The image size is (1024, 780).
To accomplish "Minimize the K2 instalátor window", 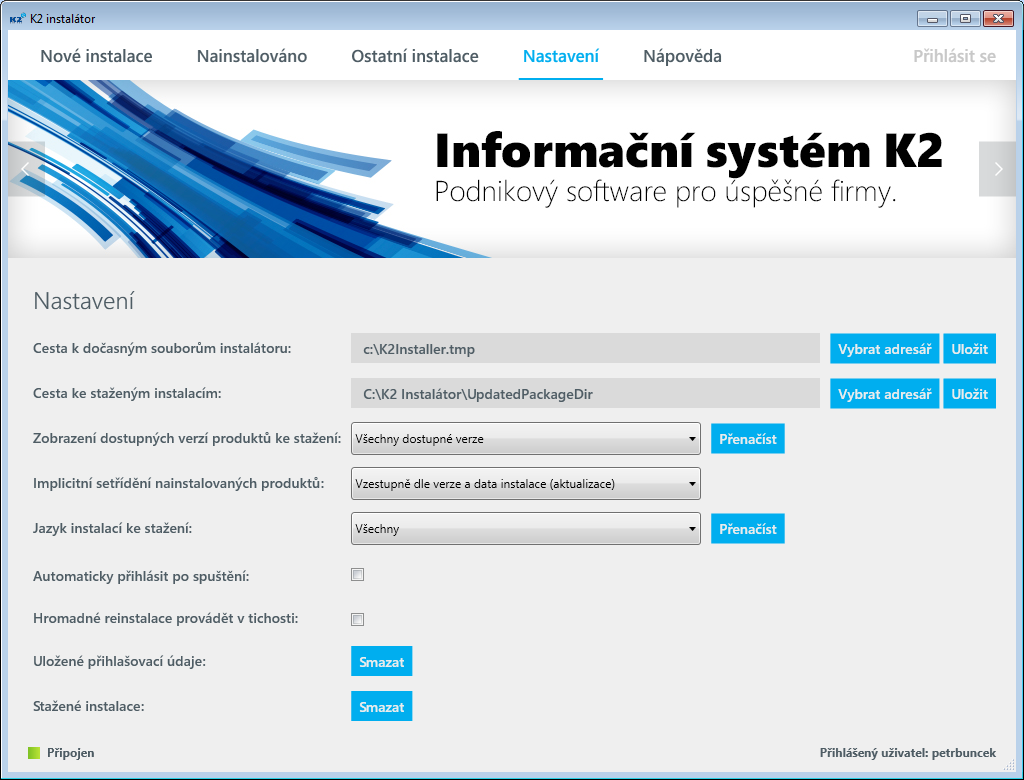I will coord(933,18).
